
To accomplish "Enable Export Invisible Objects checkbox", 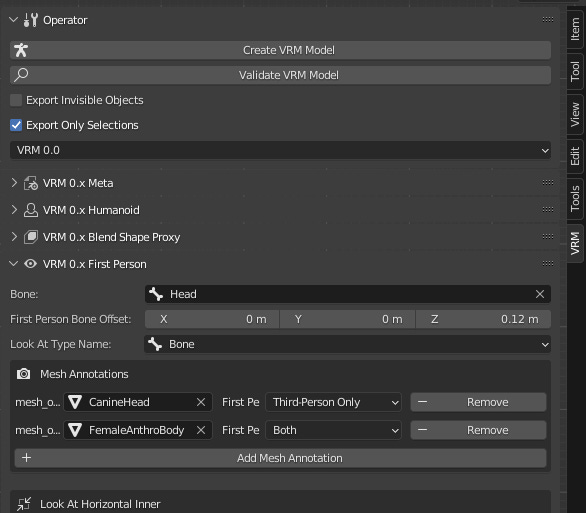I will click(x=16, y=100).
